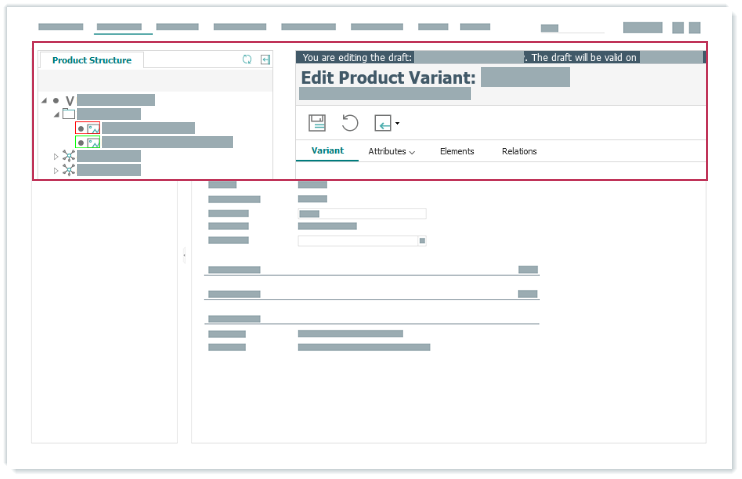The width and height of the screenshot is (742, 479).
Task: Switch to the Elements tab
Action: click(x=457, y=151)
